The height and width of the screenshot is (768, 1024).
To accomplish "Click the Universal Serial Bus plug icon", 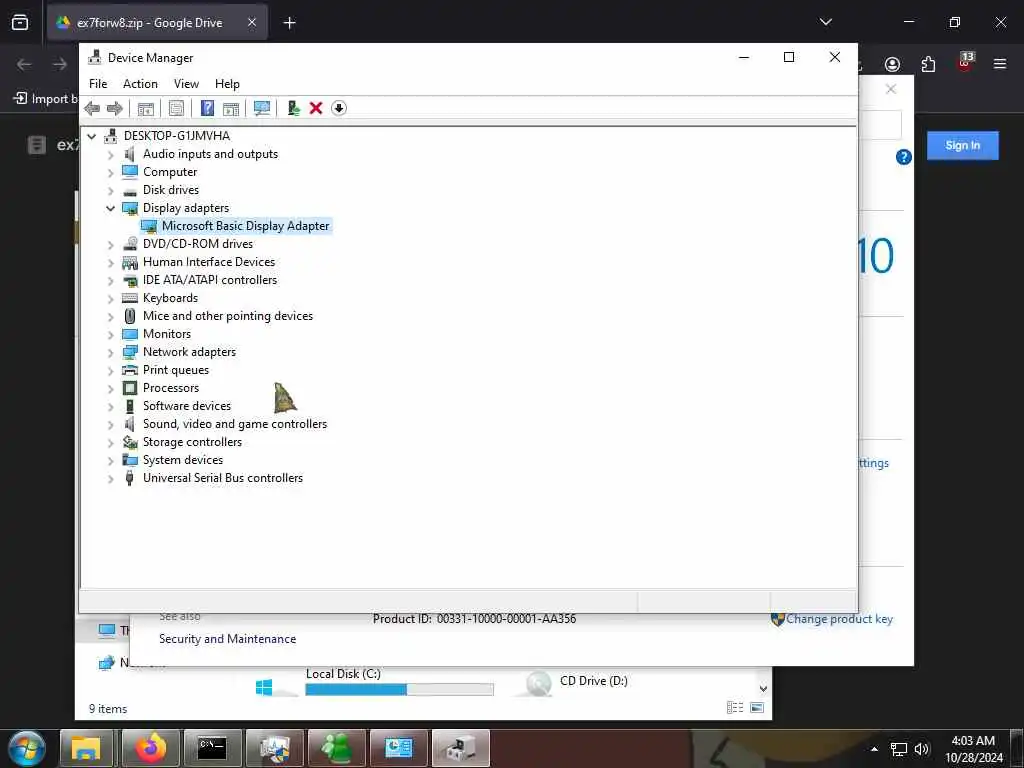I will (130, 478).
